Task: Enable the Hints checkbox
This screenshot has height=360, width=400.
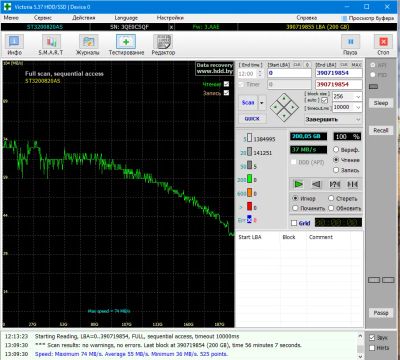Action: tap(372, 348)
